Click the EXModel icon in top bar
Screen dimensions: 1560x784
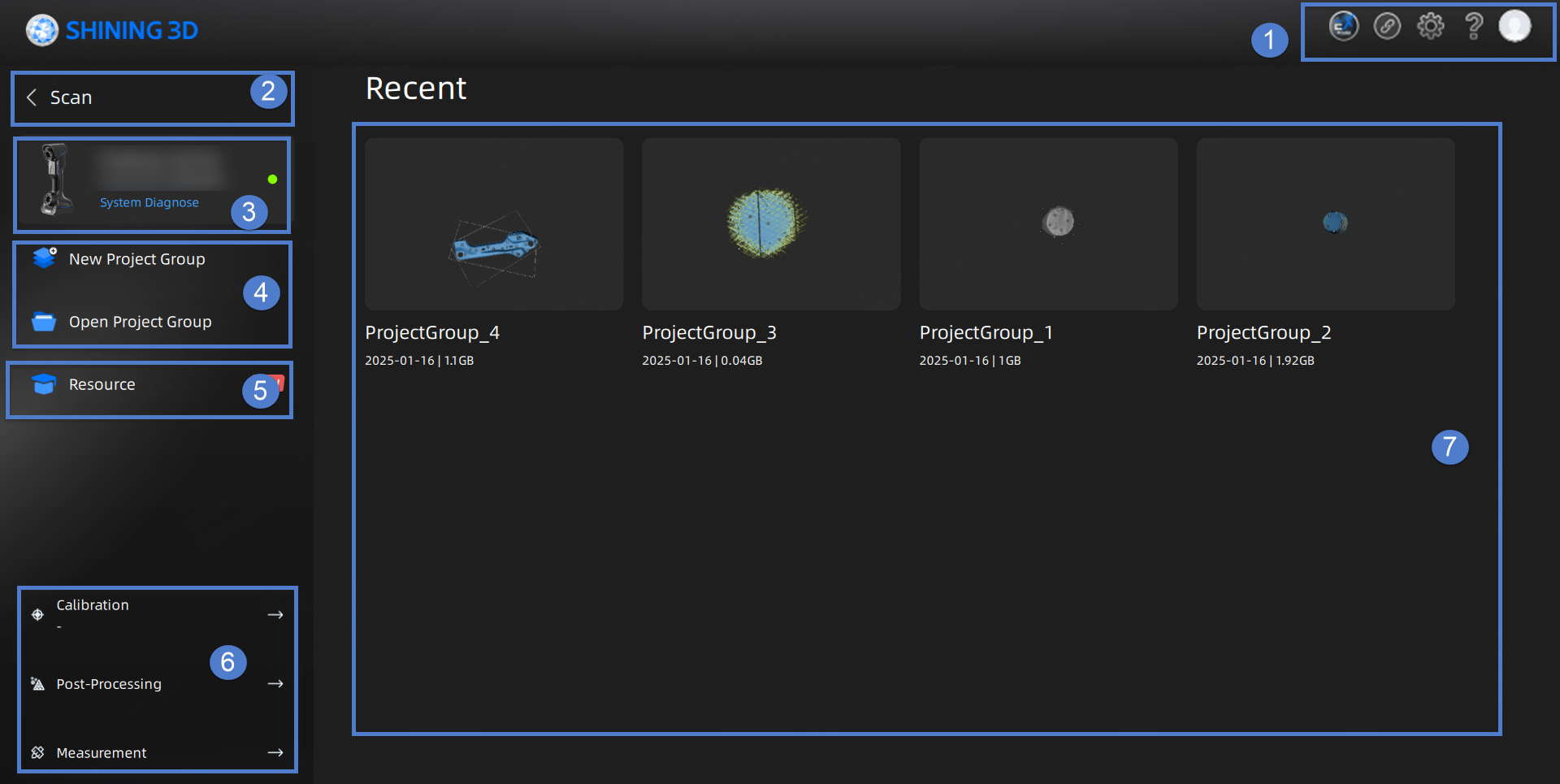click(1343, 27)
